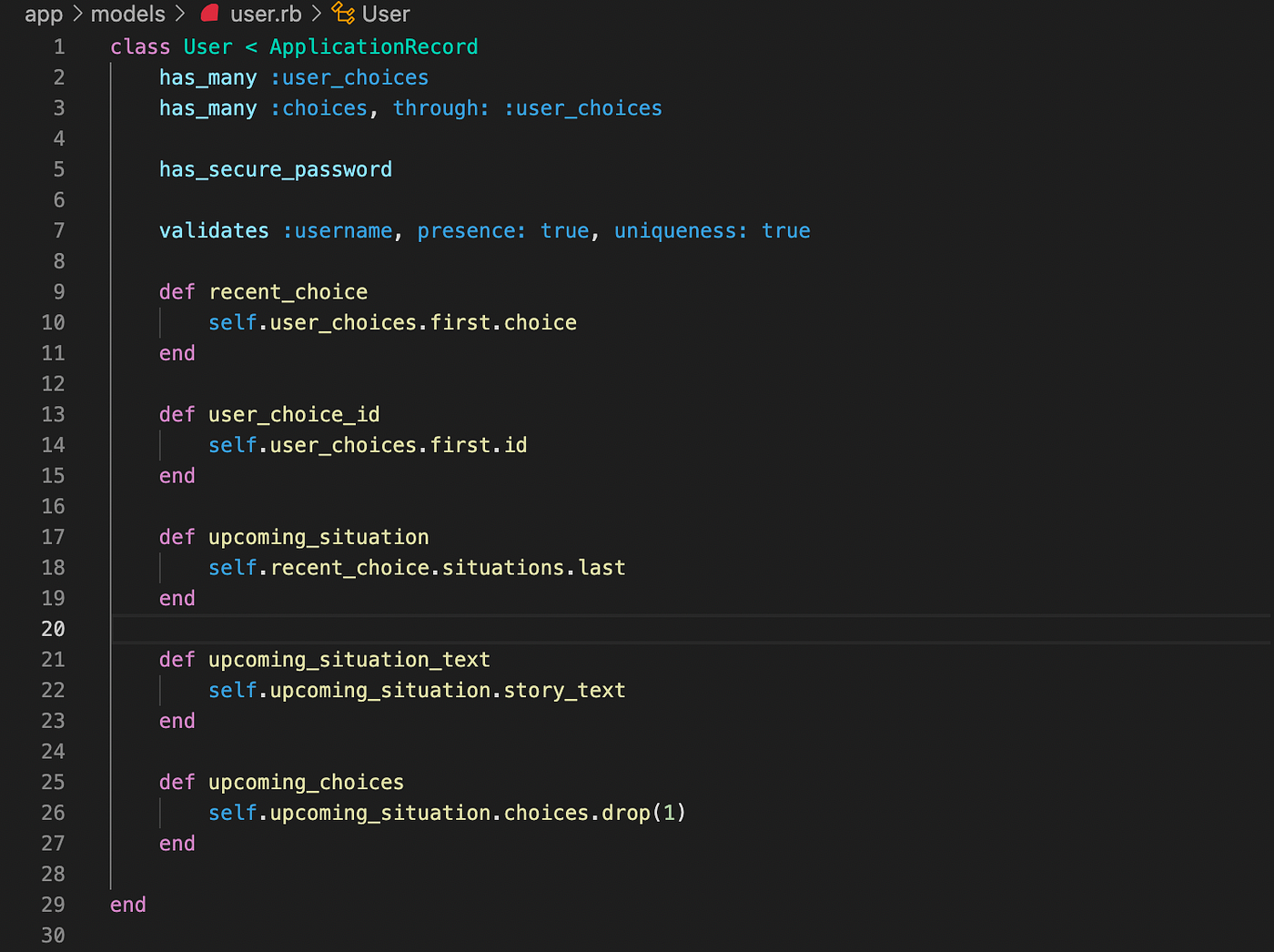Click the yellow class symbol icon beside User

tap(341, 13)
